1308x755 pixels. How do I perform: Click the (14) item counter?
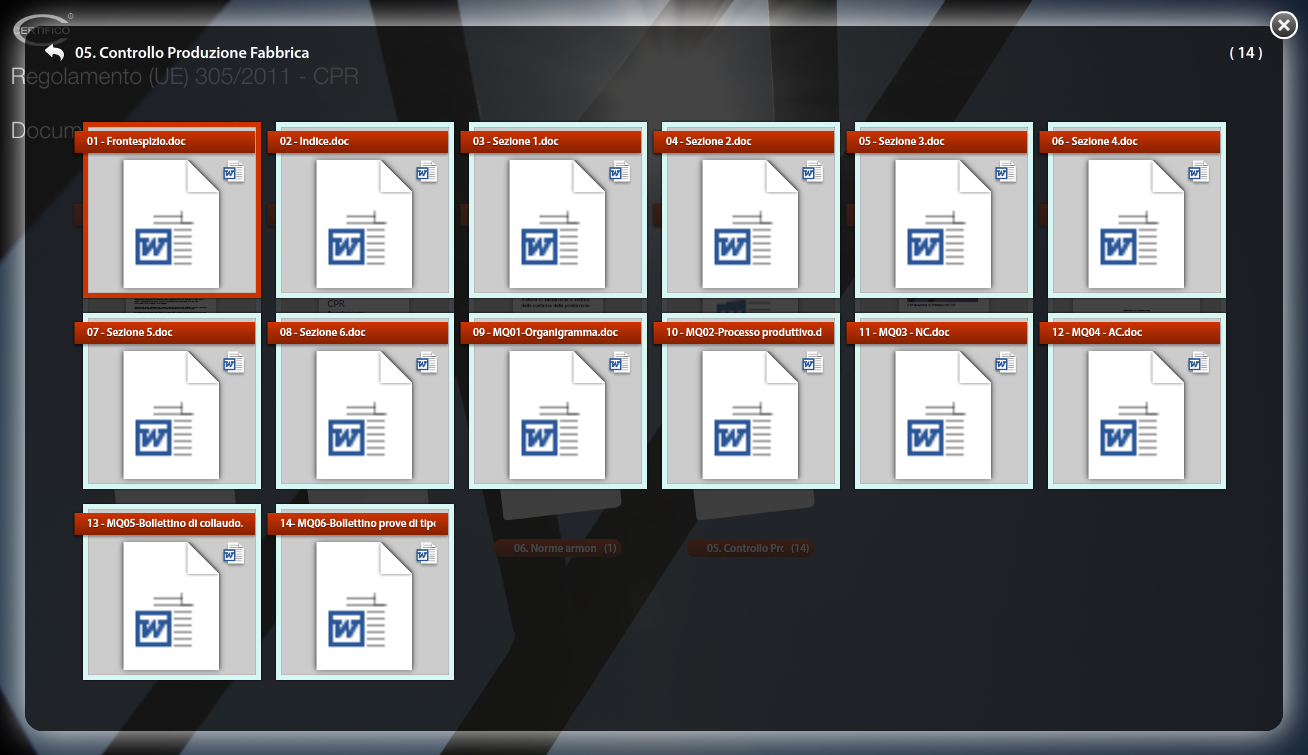[x=1245, y=53]
